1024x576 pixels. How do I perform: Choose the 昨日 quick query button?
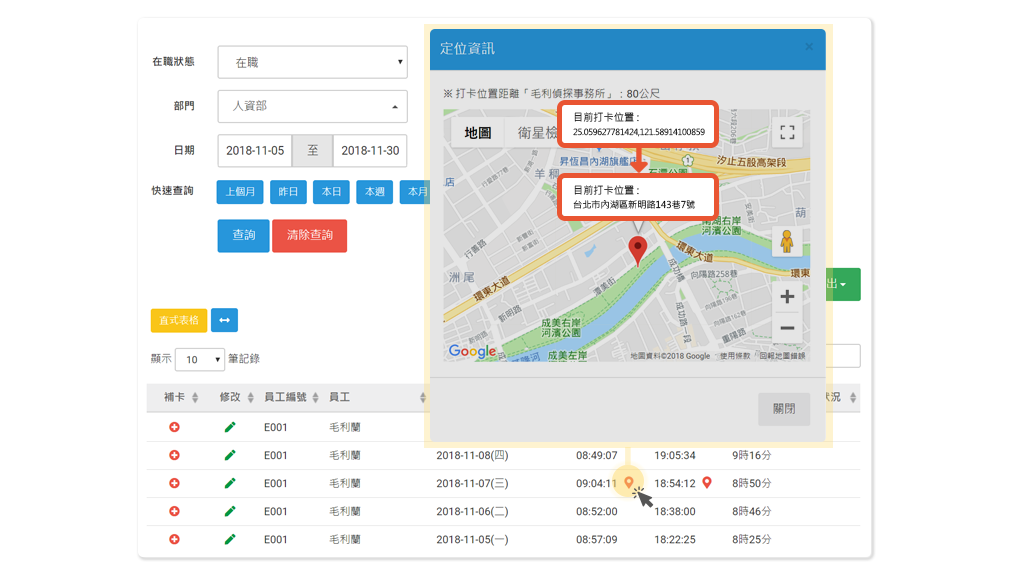pos(288,192)
